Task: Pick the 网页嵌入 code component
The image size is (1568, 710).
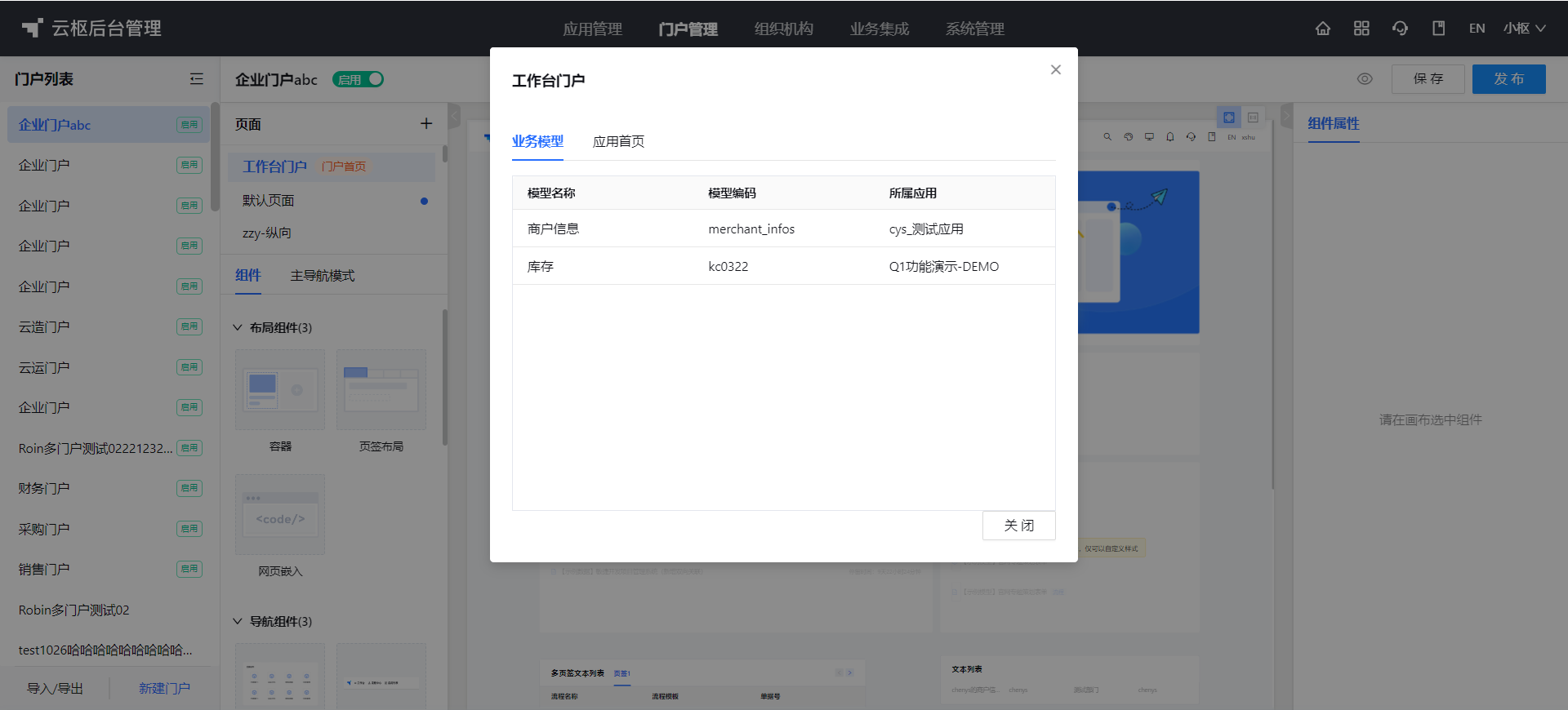Action: point(280,515)
